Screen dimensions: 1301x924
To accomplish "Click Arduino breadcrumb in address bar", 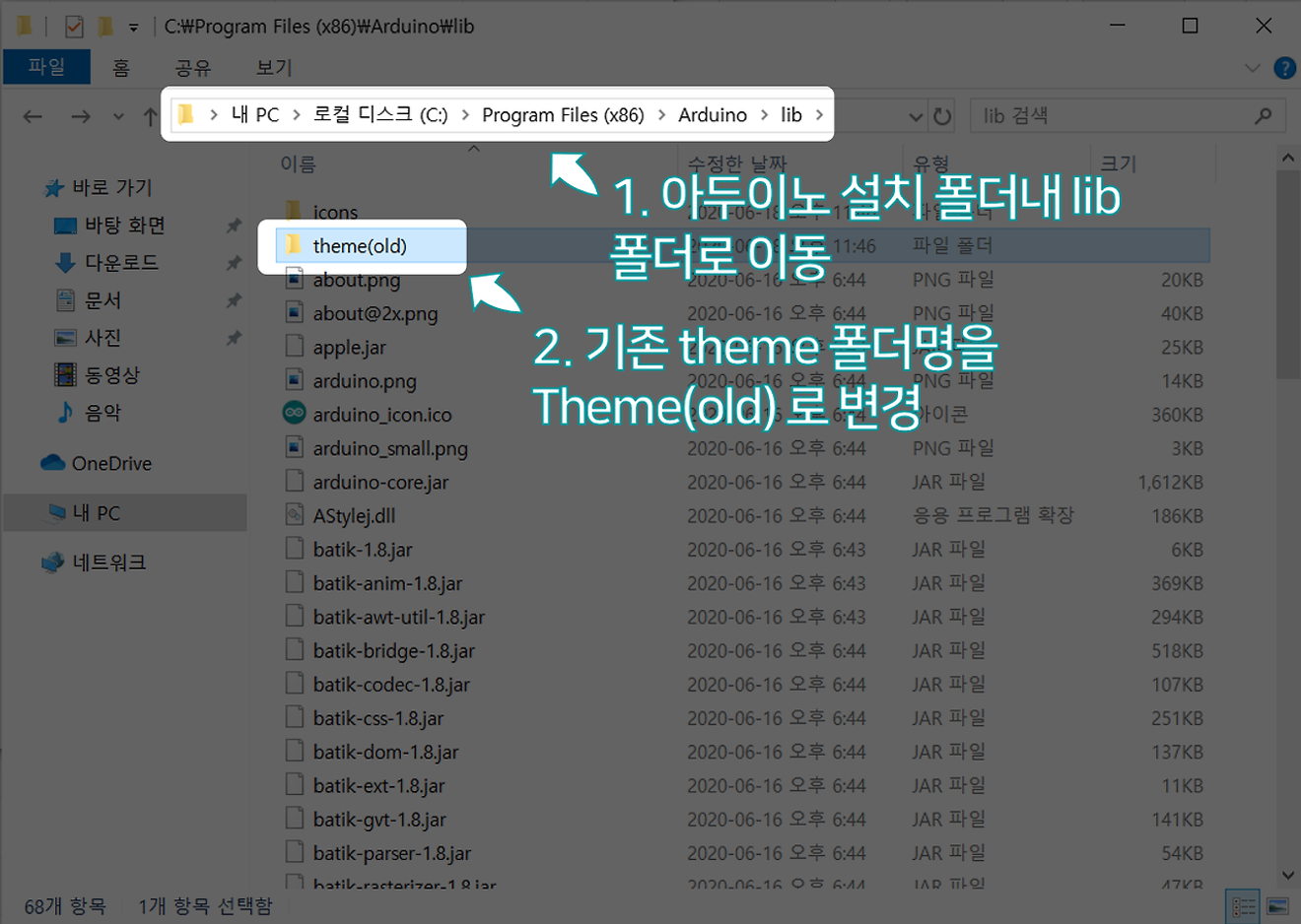I will click(713, 114).
